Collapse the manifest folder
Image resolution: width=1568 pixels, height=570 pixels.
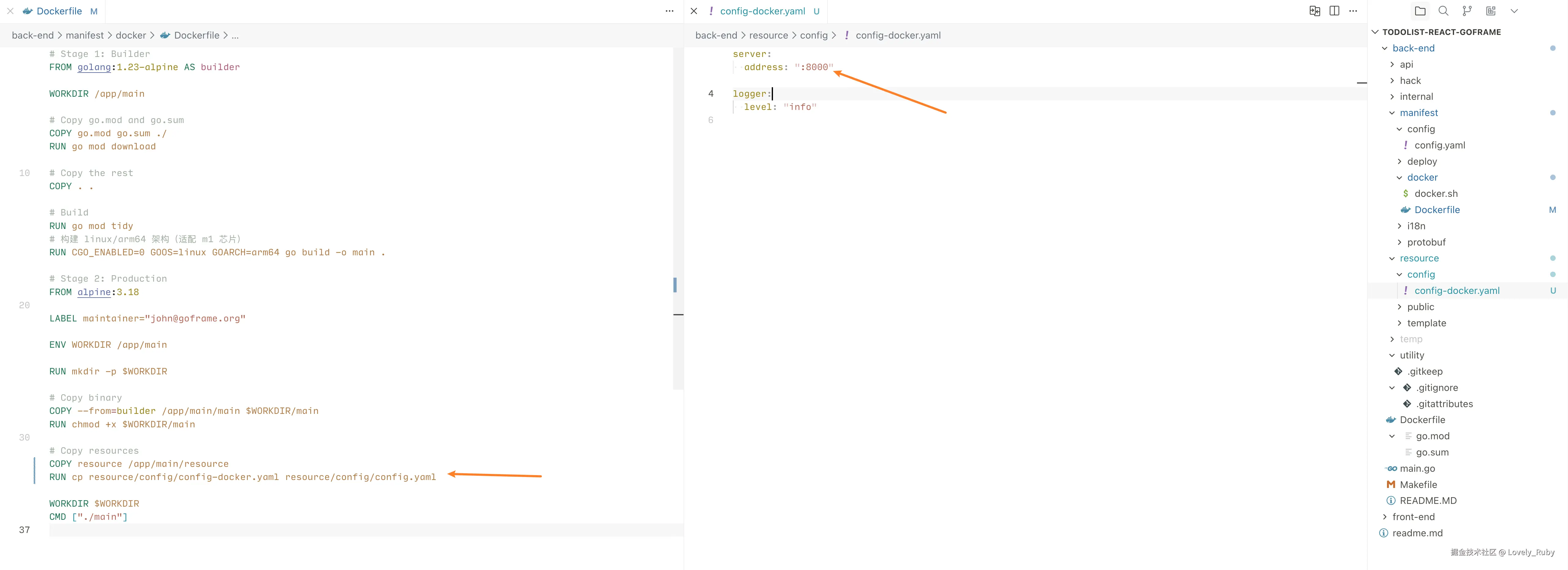[x=1392, y=113]
